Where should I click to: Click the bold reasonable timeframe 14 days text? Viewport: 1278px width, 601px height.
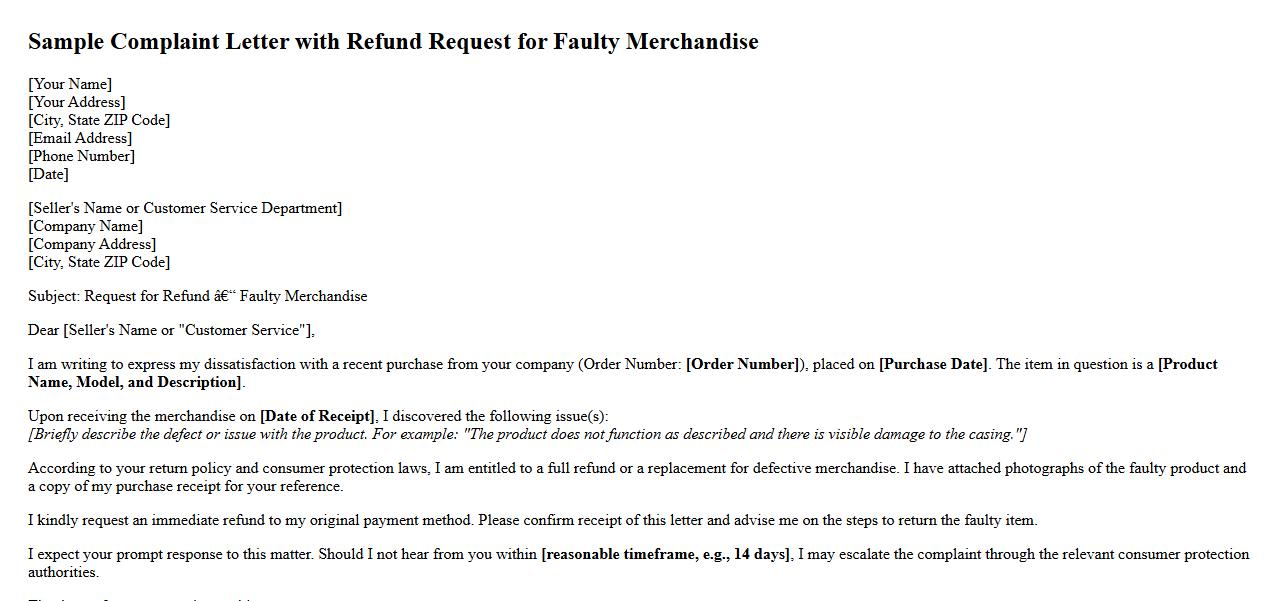[x=666, y=554]
